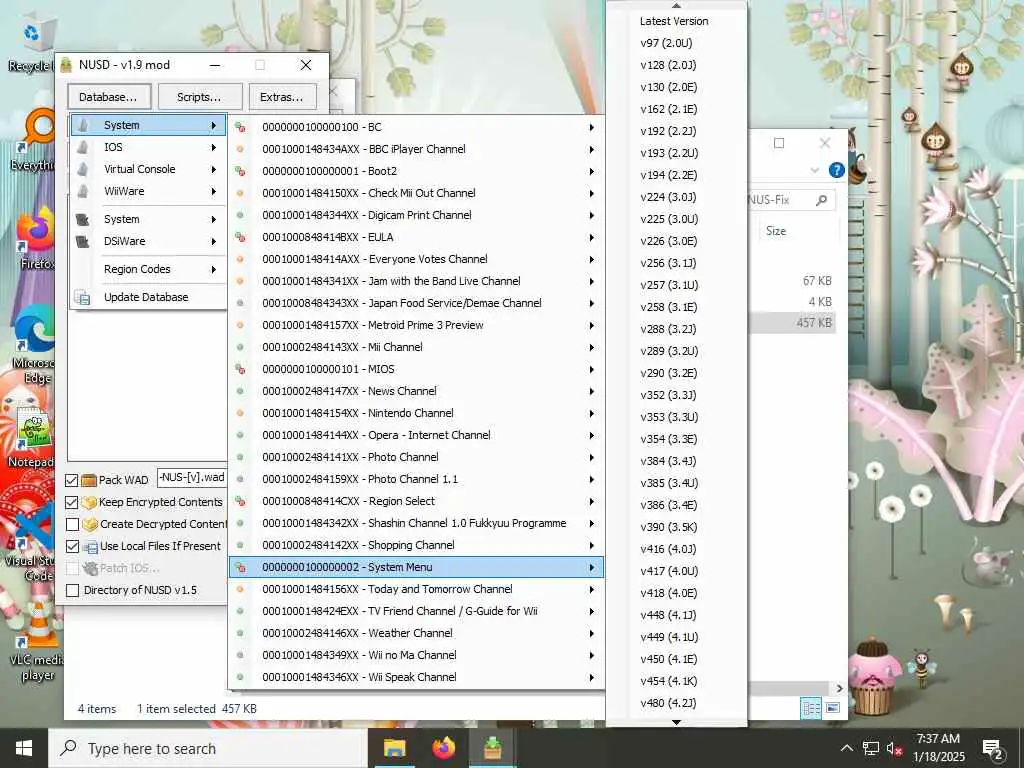Click the Pack WAD box icon
1024x768 pixels.
pyautogui.click(x=89, y=480)
